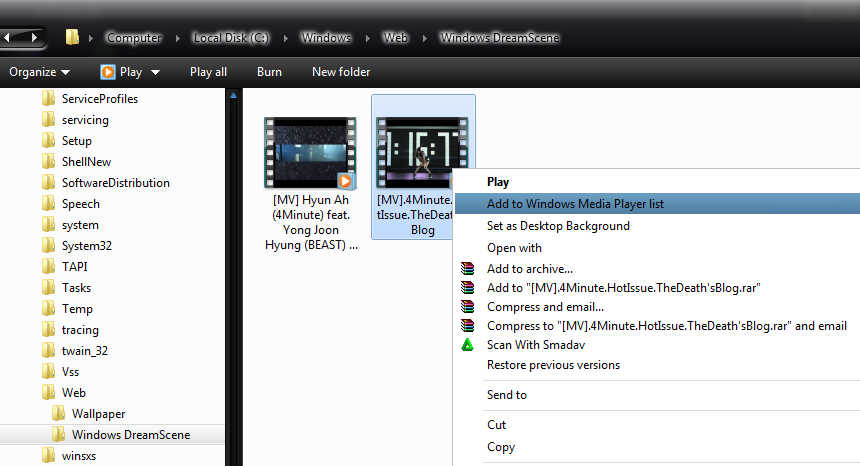The width and height of the screenshot is (860, 466).
Task: Expand the breadcrumb arrow after Windows
Action: click(x=367, y=38)
